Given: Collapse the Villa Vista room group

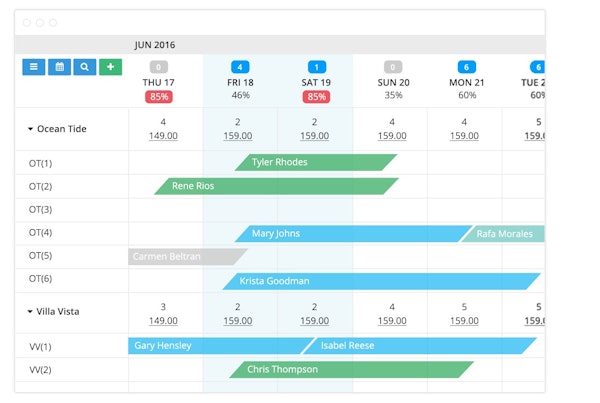Looking at the screenshot, I should click(x=30, y=312).
